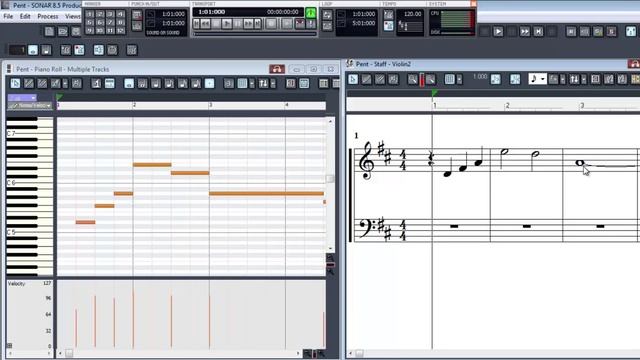Screen dimensions: 640x360
Task: Click Piano Roll vertical scrollbar thumb
Action: [x=330, y=179]
